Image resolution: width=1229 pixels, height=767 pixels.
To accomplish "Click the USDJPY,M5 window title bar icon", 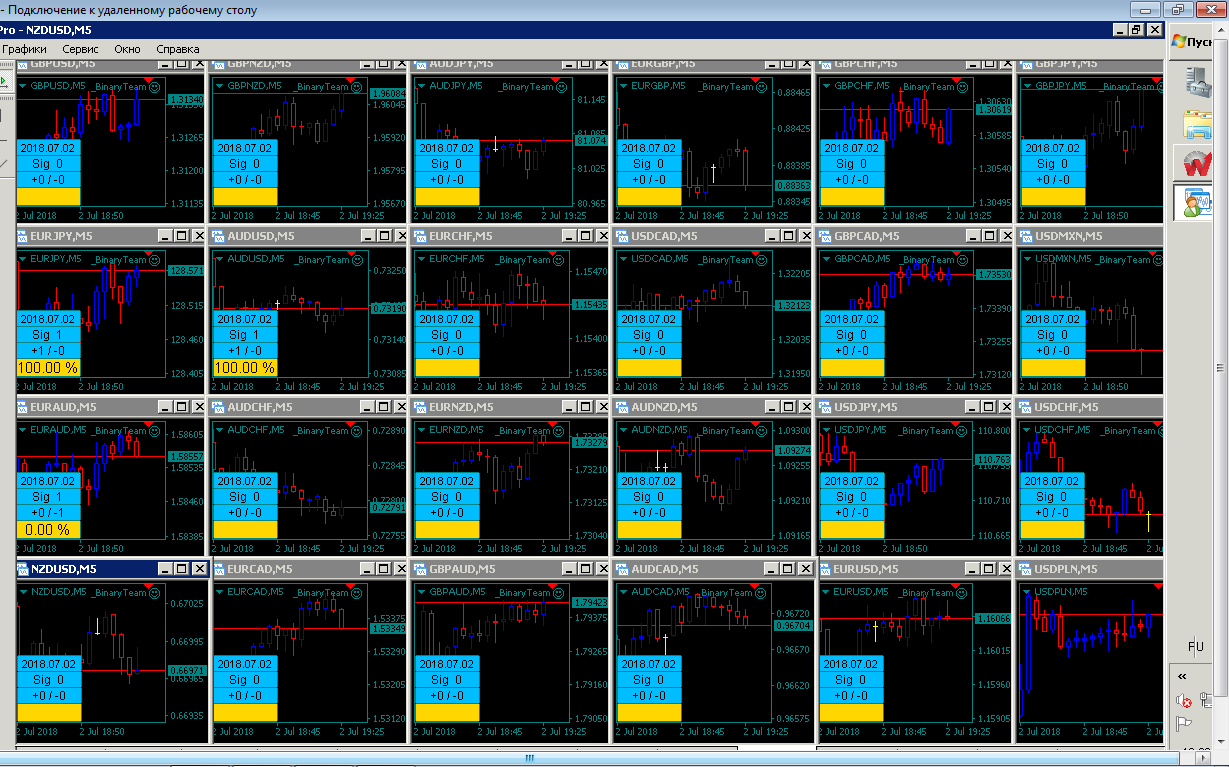I will tap(825, 407).
